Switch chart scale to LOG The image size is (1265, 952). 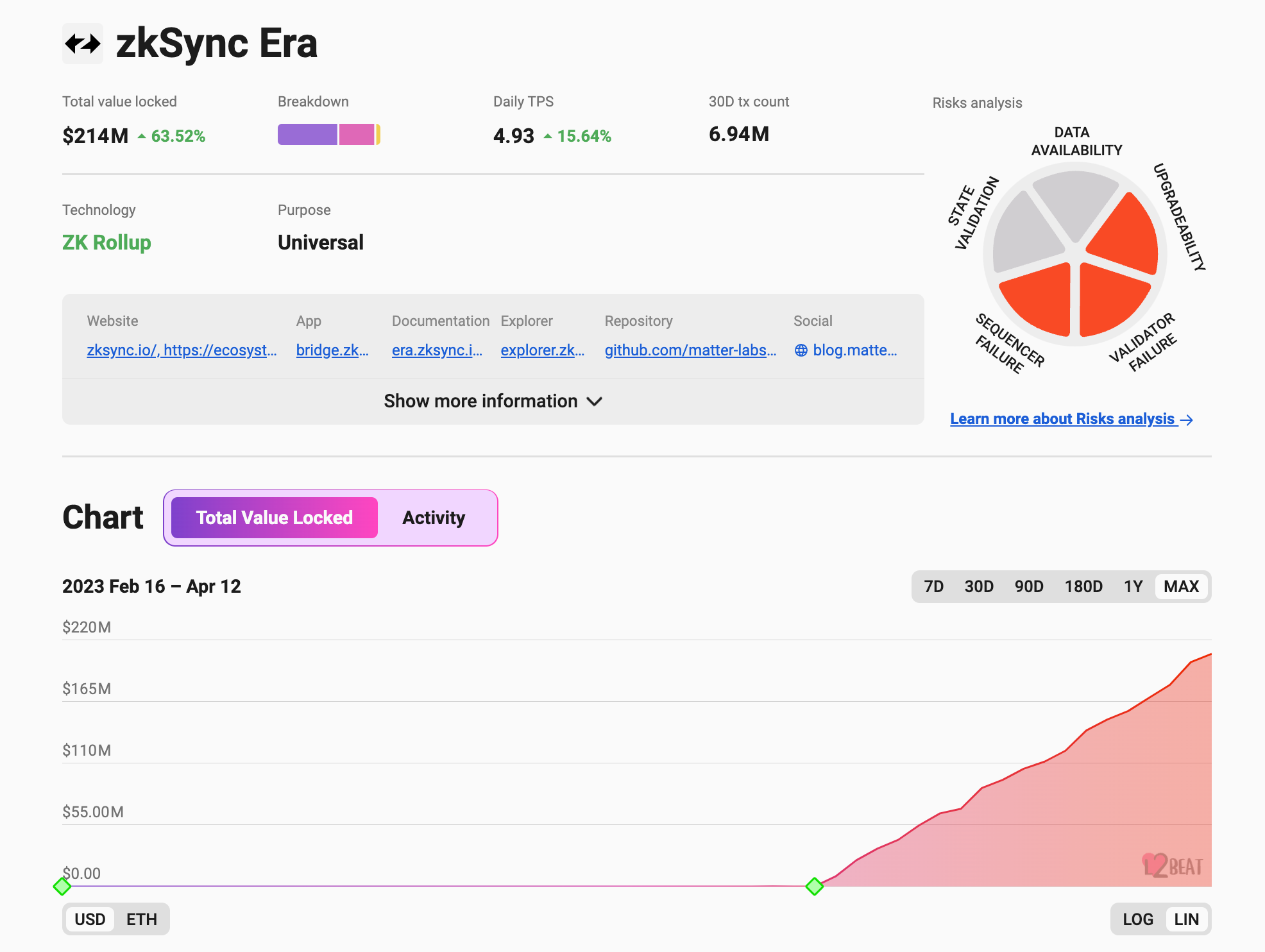(1137, 919)
